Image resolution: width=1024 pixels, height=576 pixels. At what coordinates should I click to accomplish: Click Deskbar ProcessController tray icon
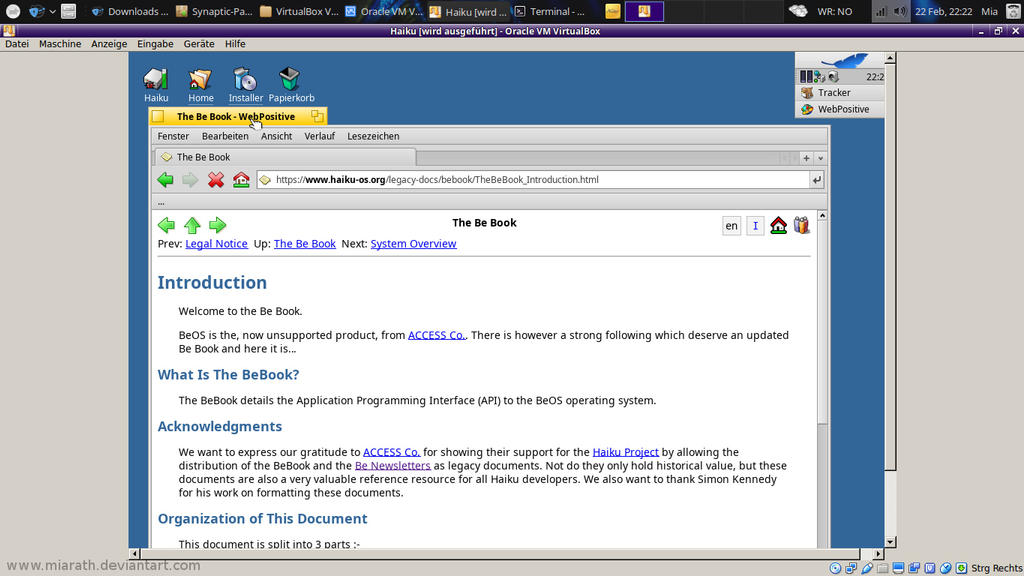(807, 76)
